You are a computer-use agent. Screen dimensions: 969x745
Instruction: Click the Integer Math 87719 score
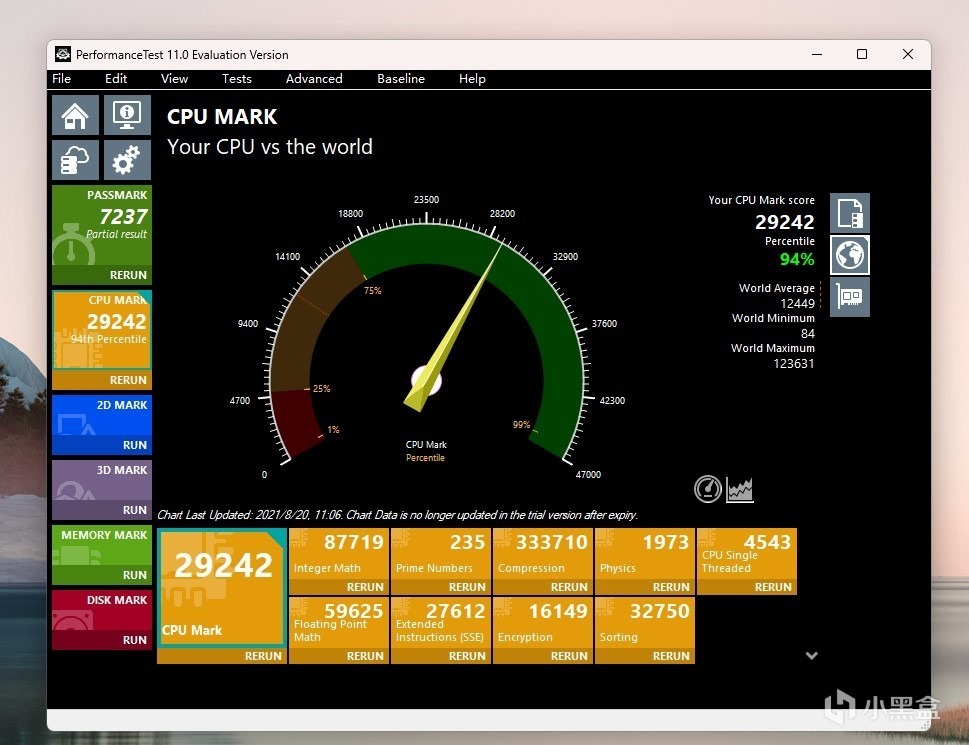(x=354, y=542)
